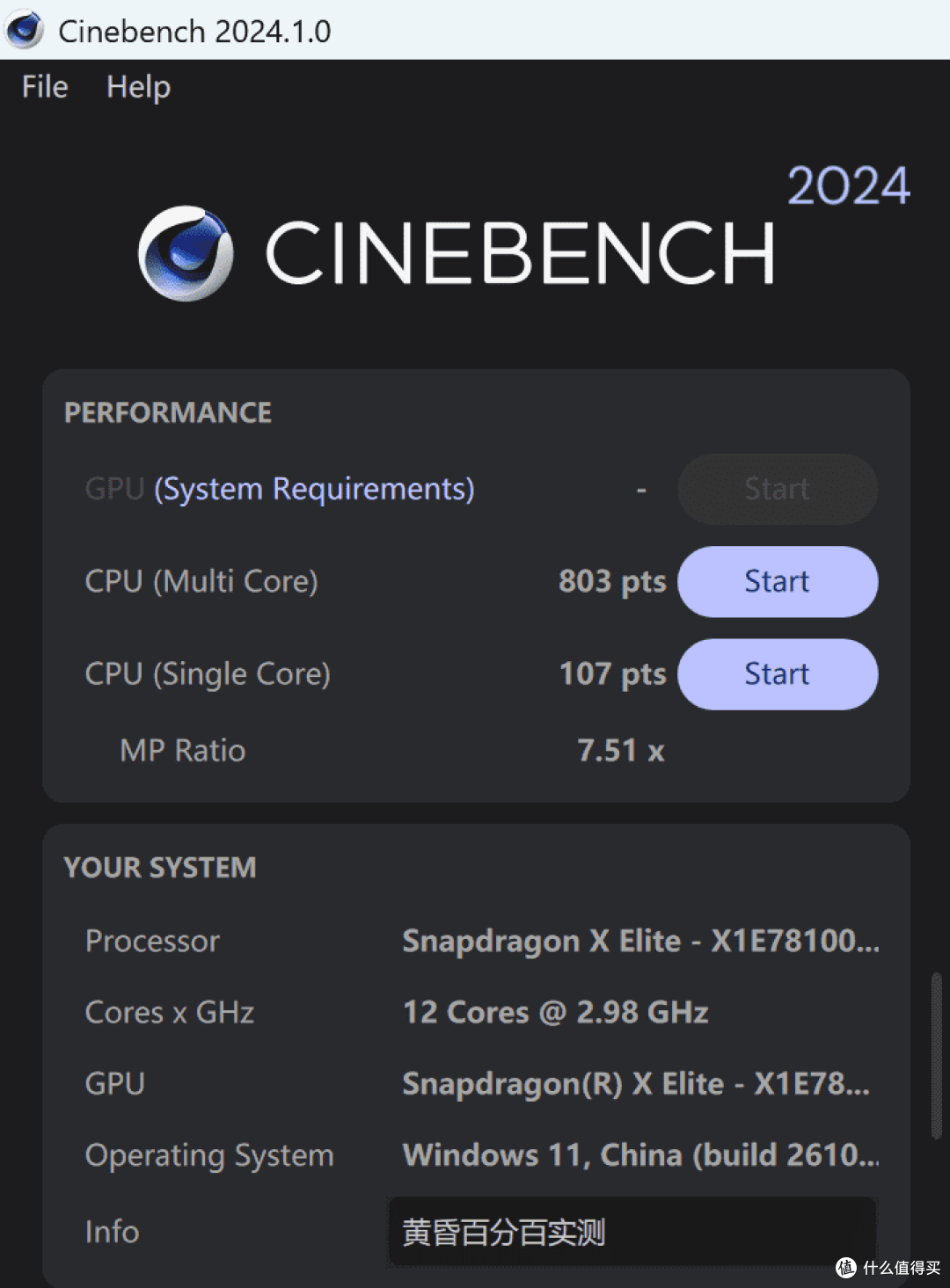Image resolution: width=950 pixels, height=1288 pixels.
Task: Click the CPU (Multi Core) label
Action: [201, 581]
